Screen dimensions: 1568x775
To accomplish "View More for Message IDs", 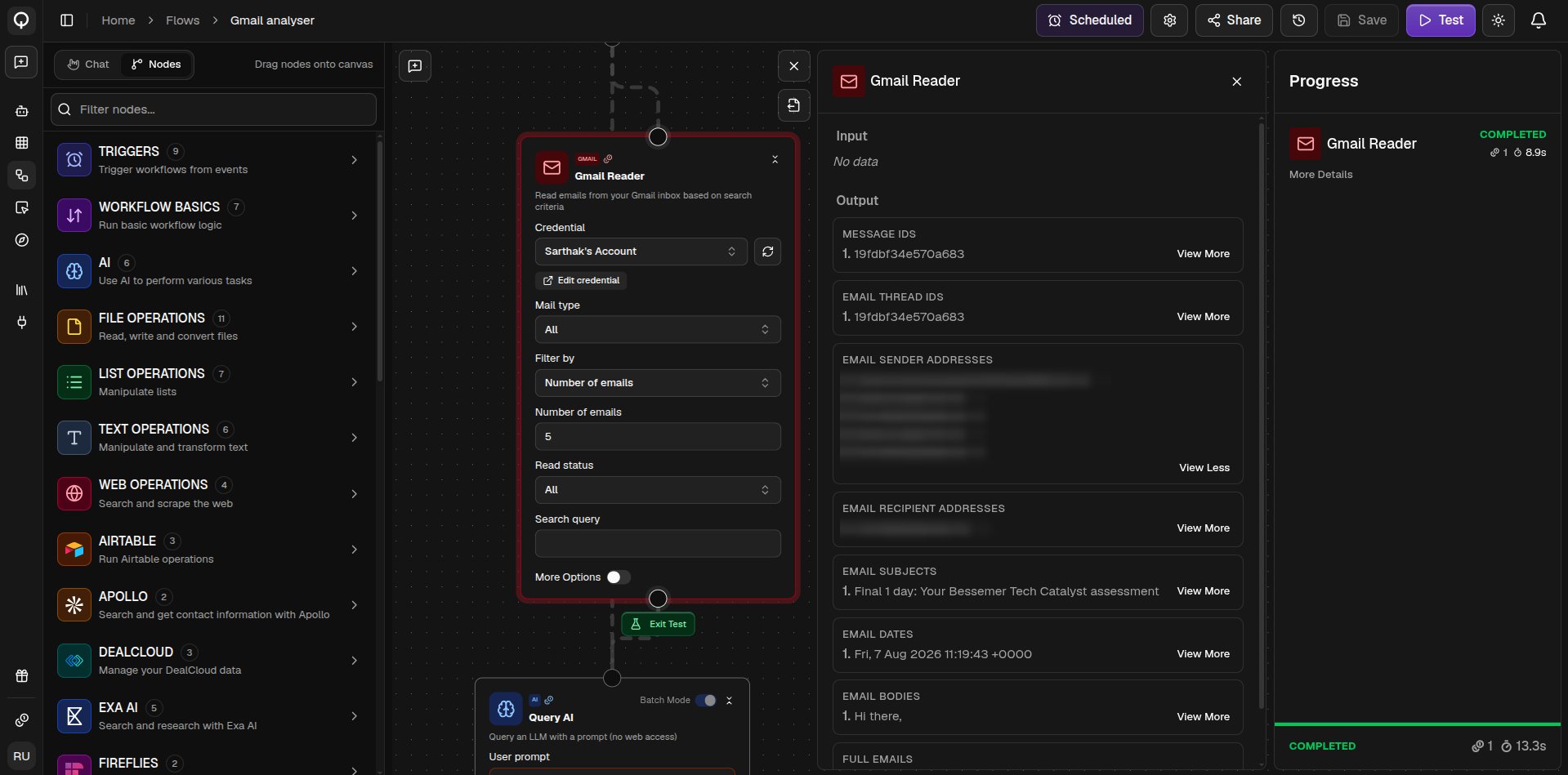I will [1203, 254].
